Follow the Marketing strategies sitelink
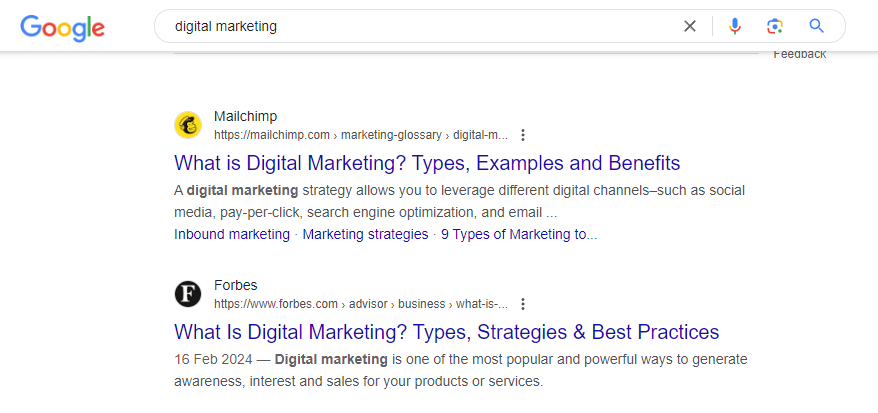Screen dimensions: 878x413 coord(366,234)
